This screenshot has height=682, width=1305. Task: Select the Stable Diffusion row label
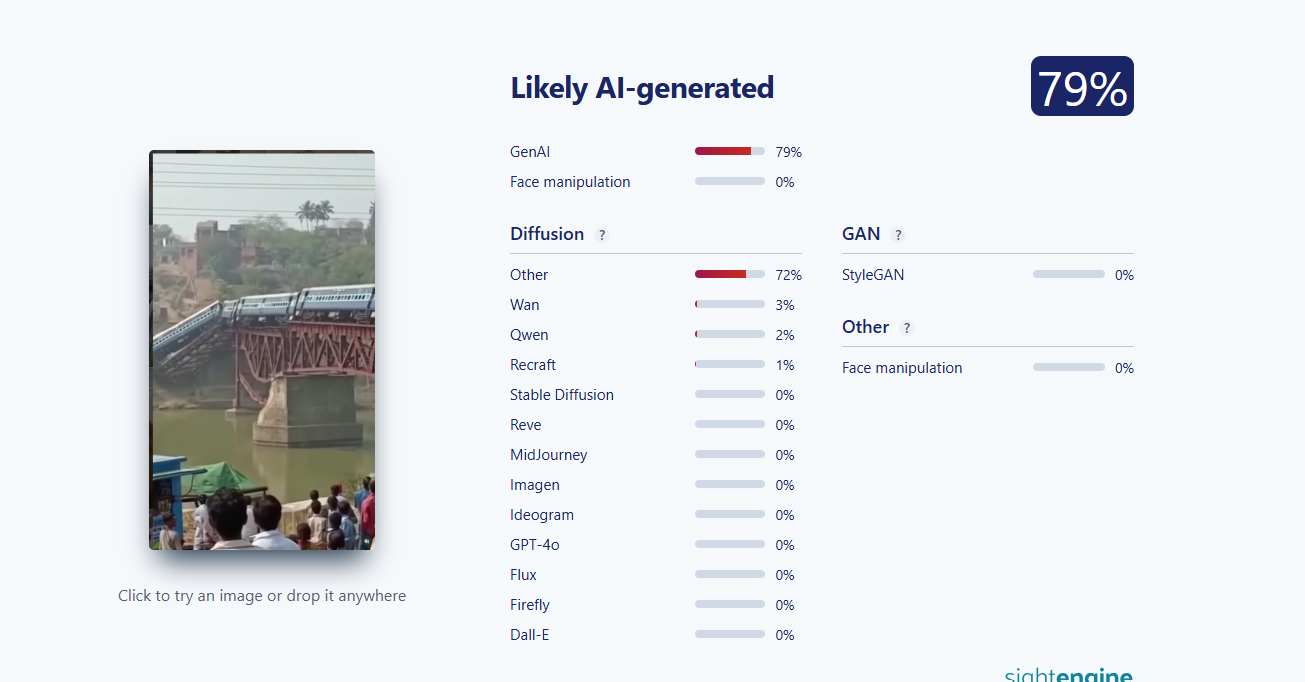coord(562,395)
